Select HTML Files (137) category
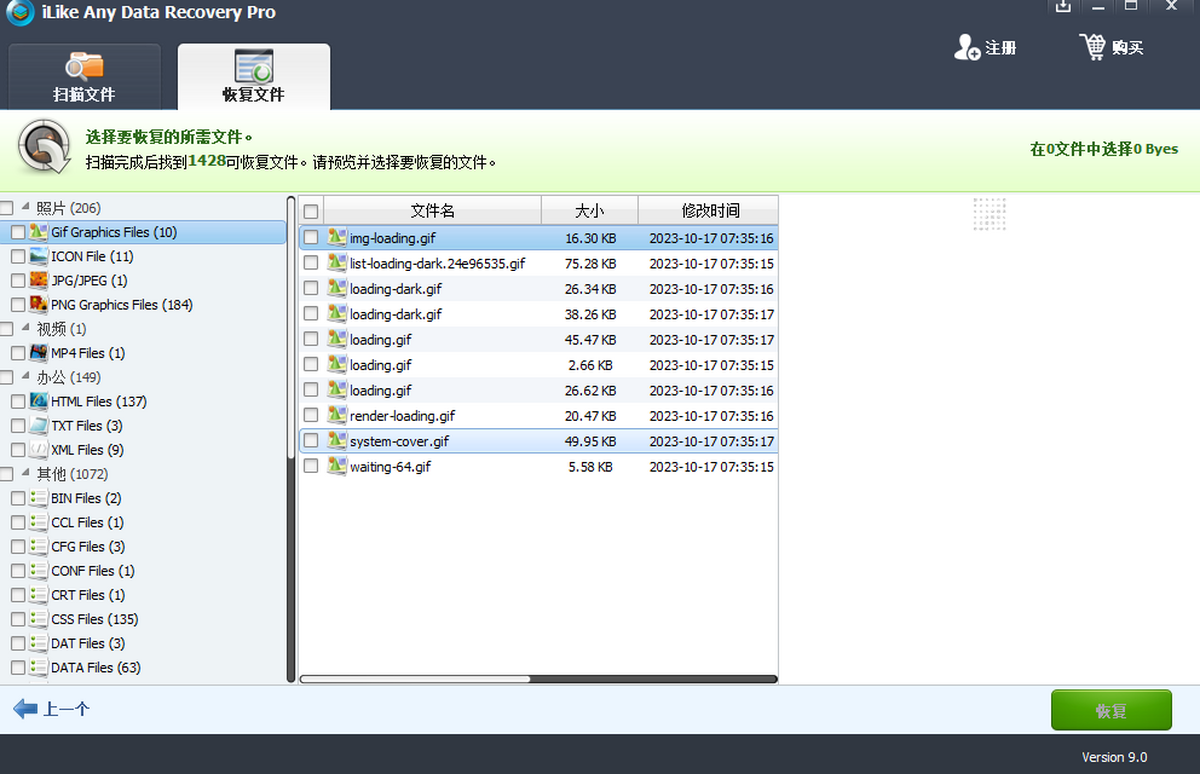The width and height of the screenshot is (1200, 774). click(x=99, y=401)
